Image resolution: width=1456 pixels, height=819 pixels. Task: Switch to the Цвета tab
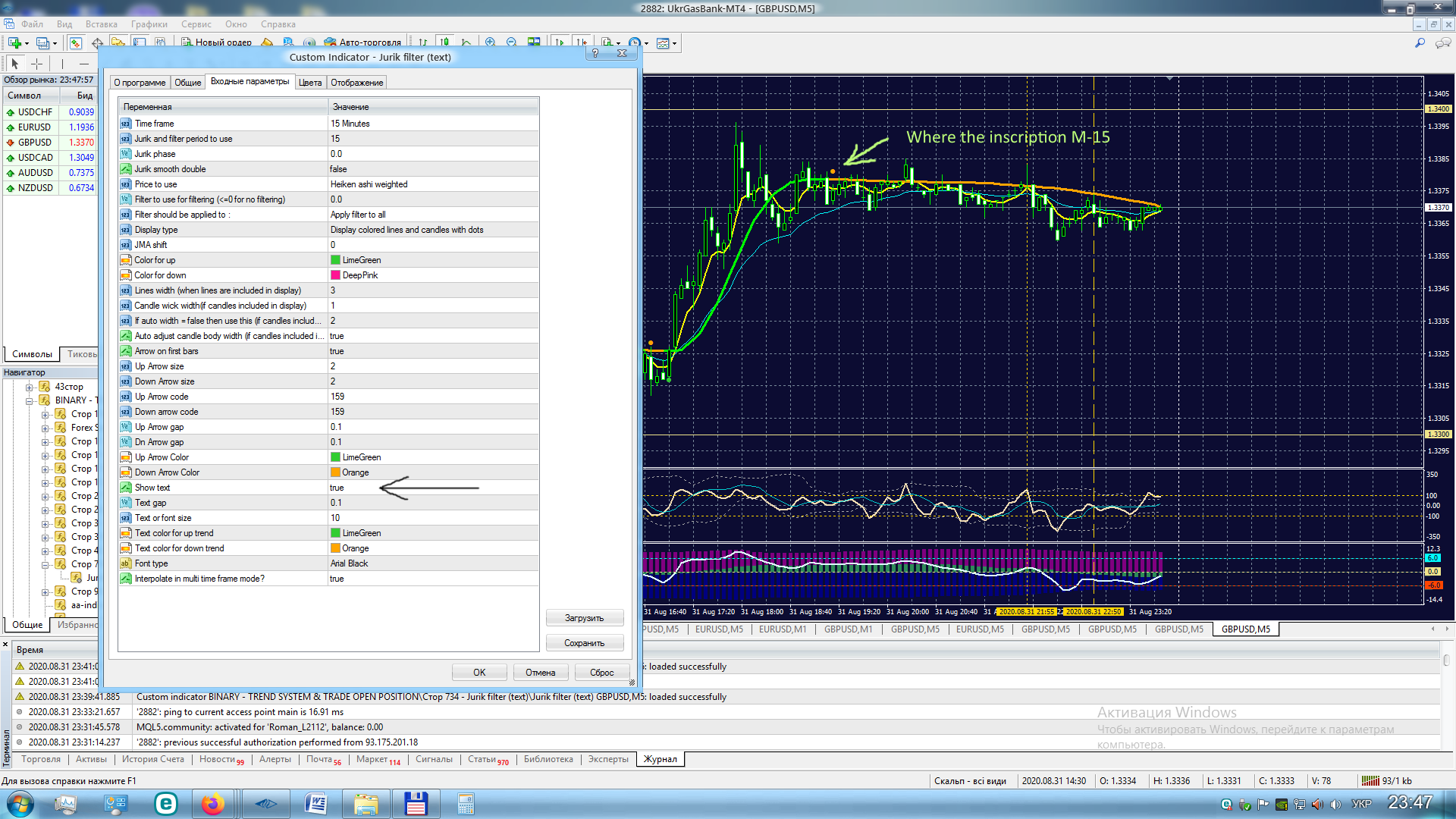[309, 83]
